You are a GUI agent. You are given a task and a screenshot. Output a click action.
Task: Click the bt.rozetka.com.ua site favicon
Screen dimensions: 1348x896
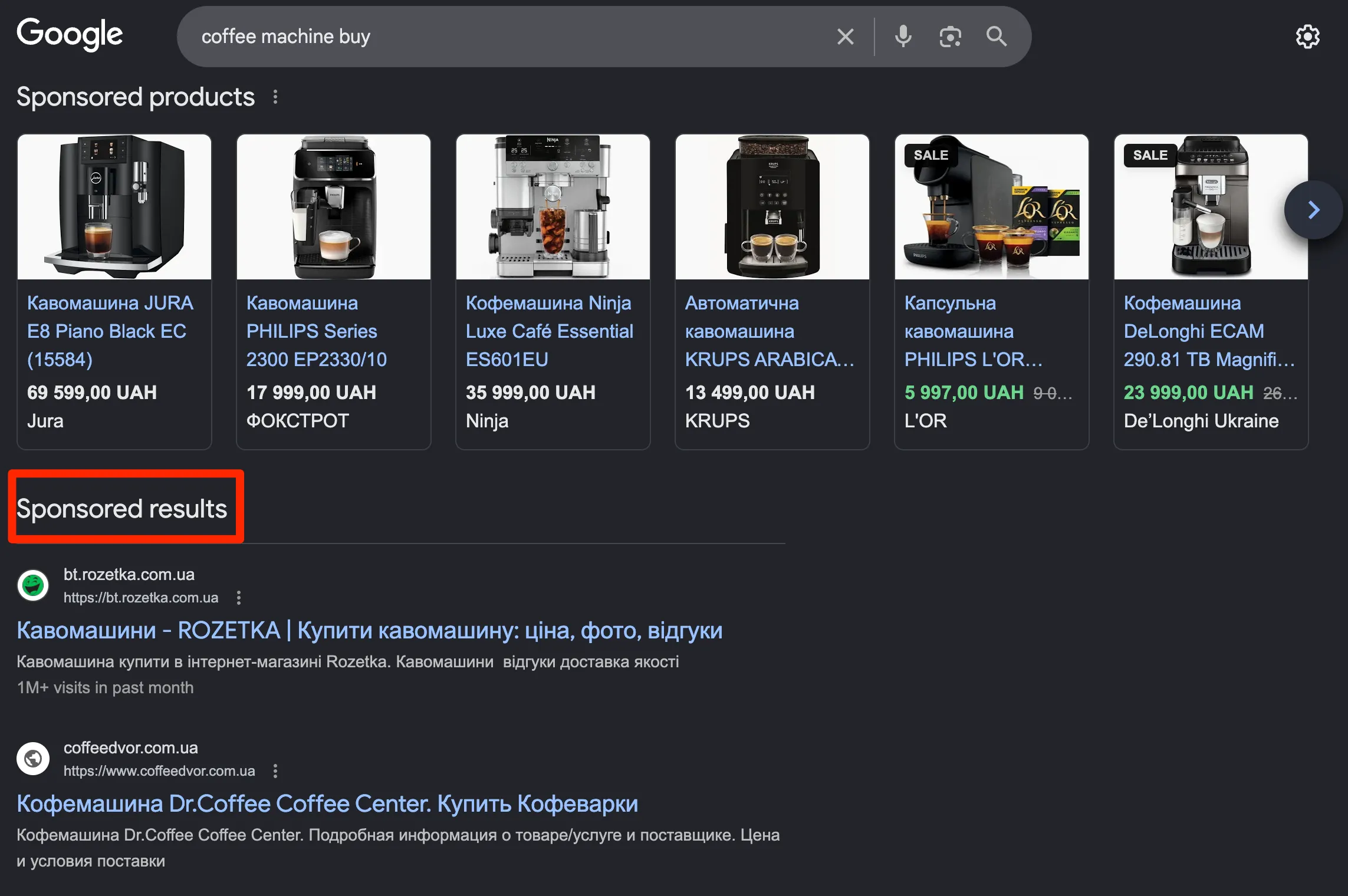pos(33,585)
